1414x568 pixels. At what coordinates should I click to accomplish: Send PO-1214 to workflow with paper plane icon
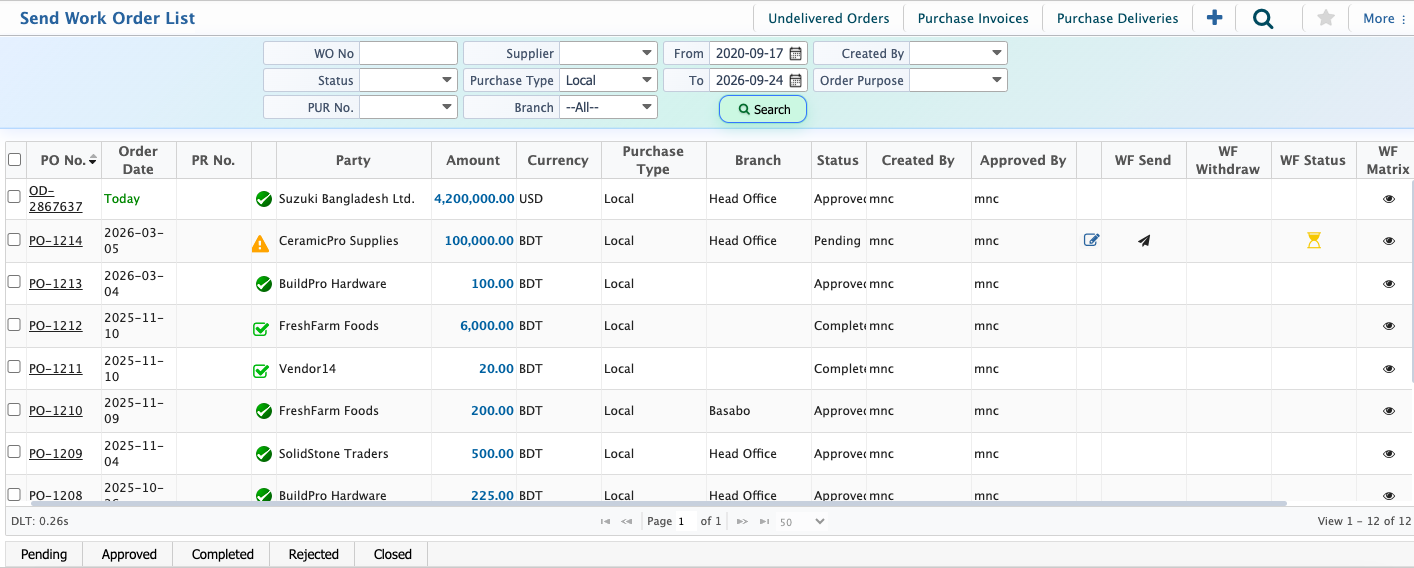click(x=1144, y=240)
